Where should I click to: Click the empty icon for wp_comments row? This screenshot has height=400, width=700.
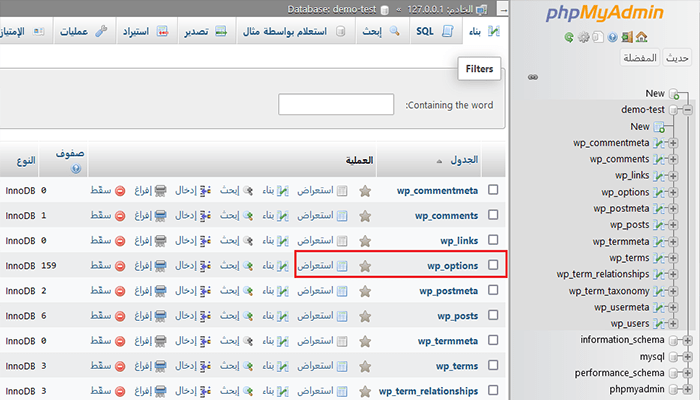[161, 216]
